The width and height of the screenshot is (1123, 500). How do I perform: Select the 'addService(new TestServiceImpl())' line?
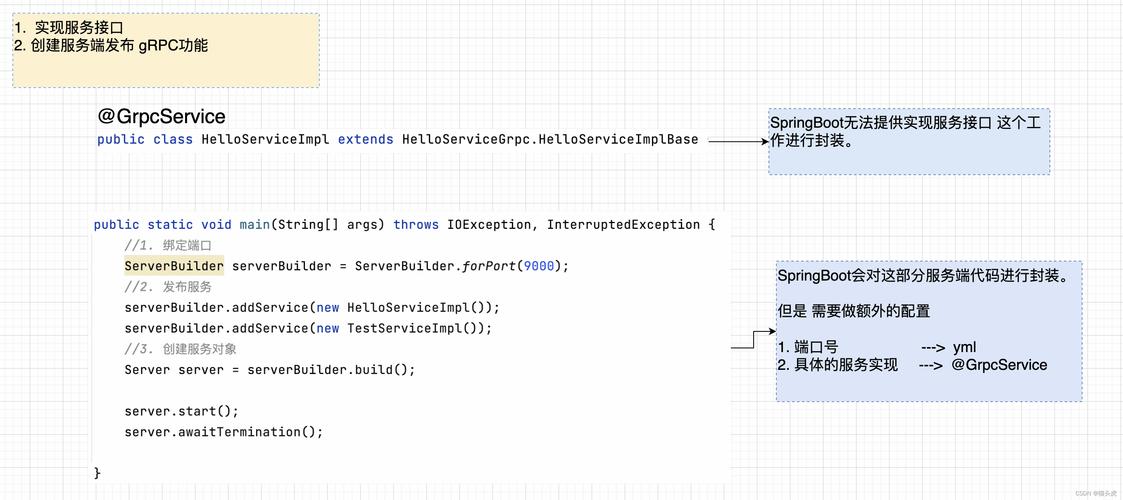[x=309, y=328]
